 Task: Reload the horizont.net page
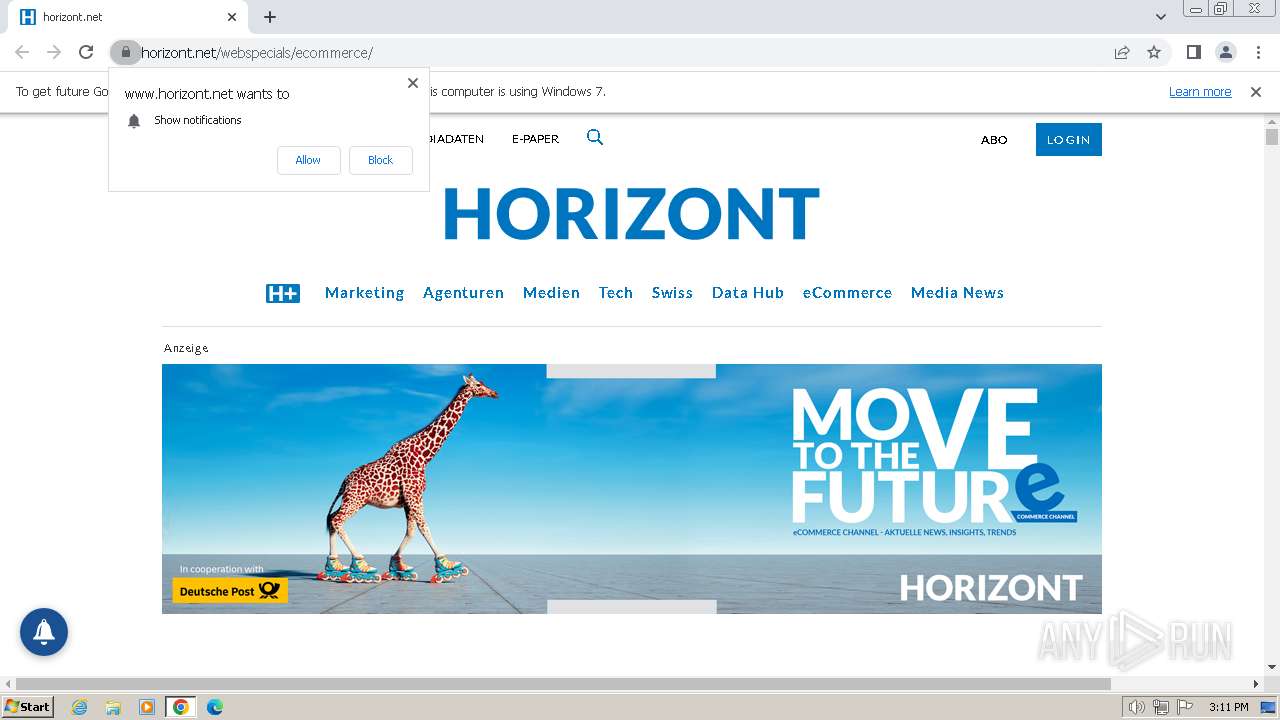86,52
